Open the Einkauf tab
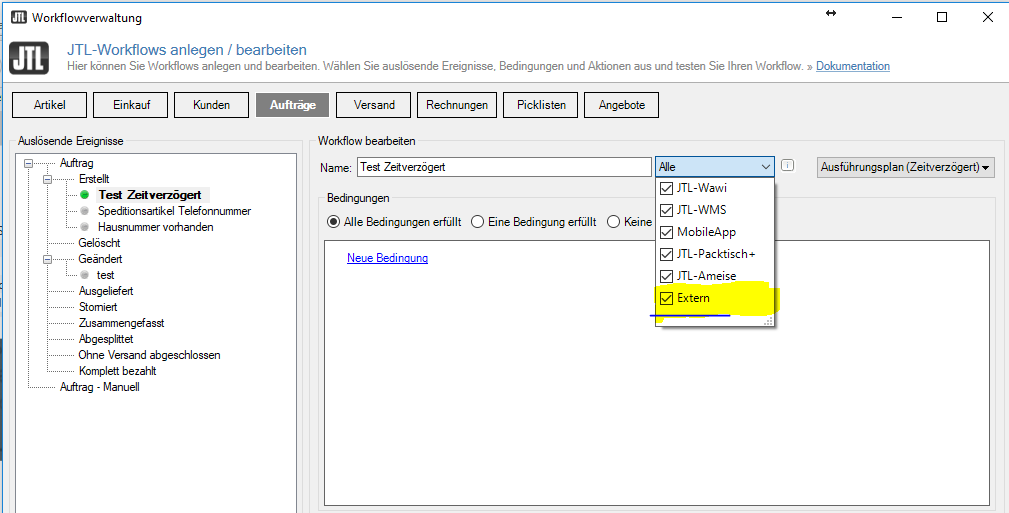1009x513 pixels. (131, 105)
